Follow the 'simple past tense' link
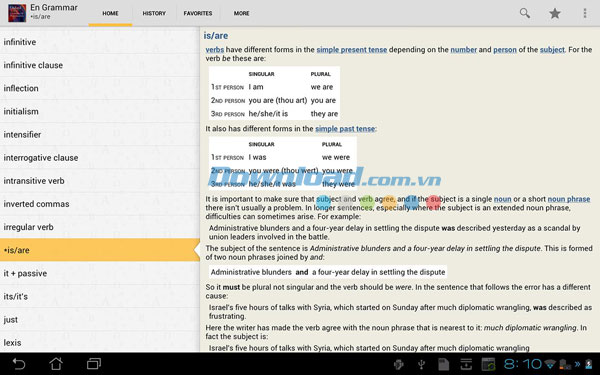600x375 pixels. [345, 129]
